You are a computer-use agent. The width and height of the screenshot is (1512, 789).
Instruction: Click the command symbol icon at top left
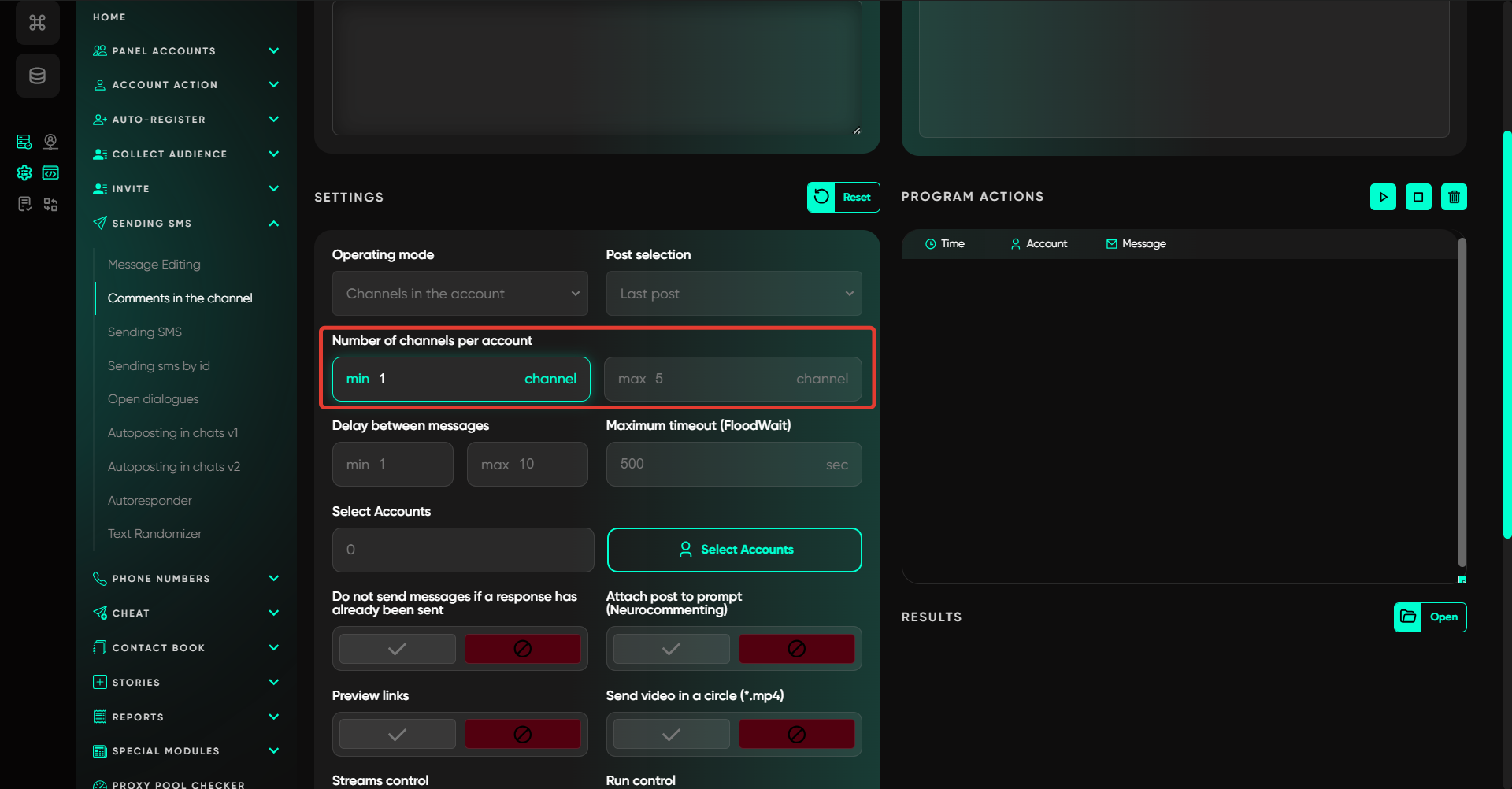click(37, 23)
